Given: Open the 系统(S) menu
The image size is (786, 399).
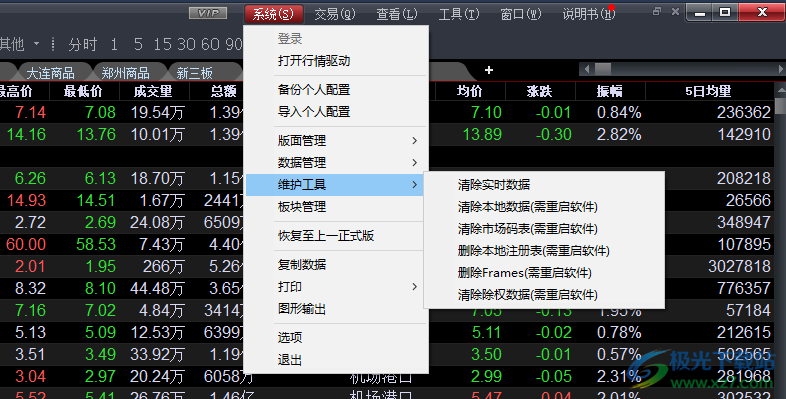Looking at the screenshot, I should pyautogui.click(x=274, y=14).
